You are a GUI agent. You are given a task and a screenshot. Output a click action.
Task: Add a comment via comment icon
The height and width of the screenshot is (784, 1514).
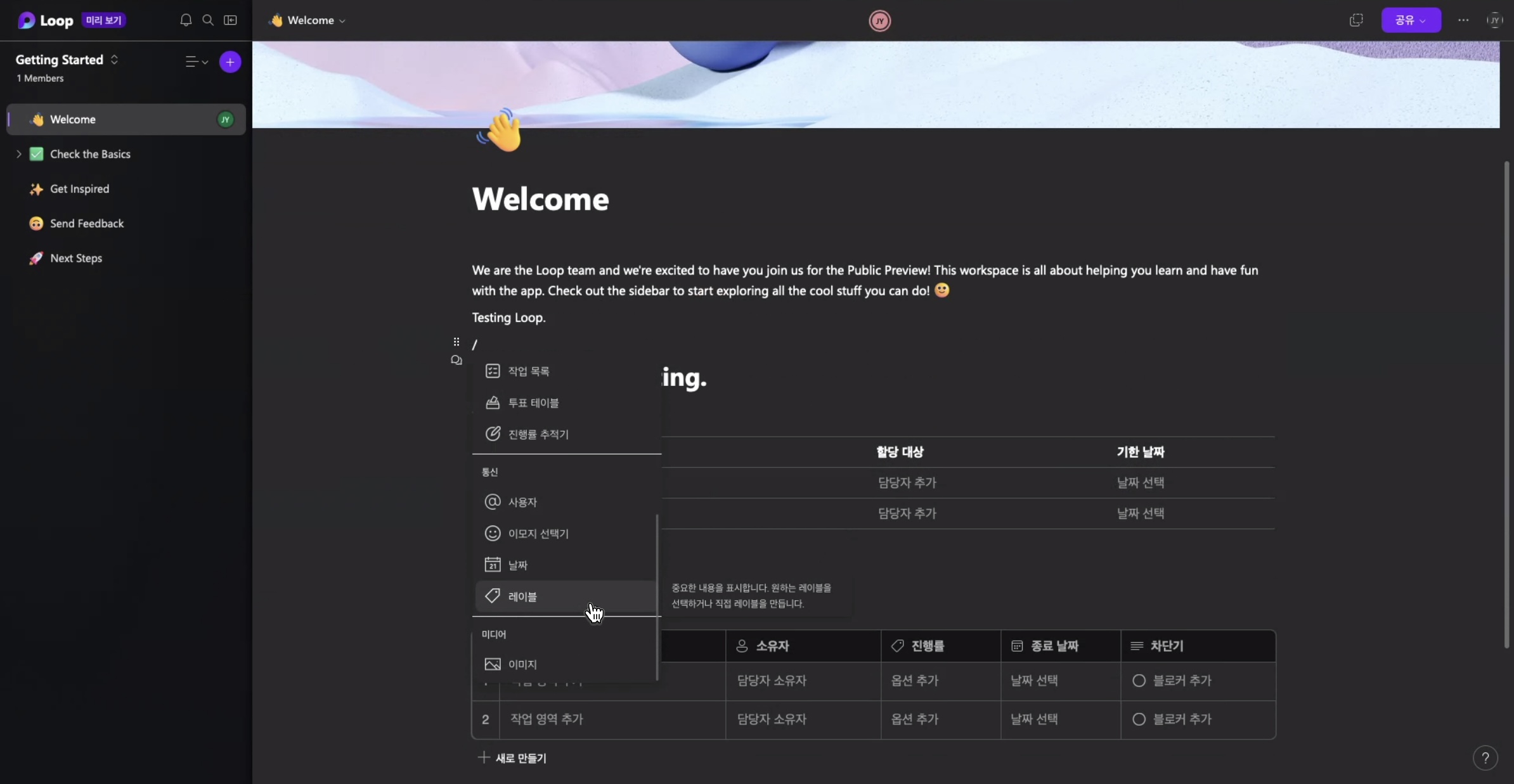456,360
